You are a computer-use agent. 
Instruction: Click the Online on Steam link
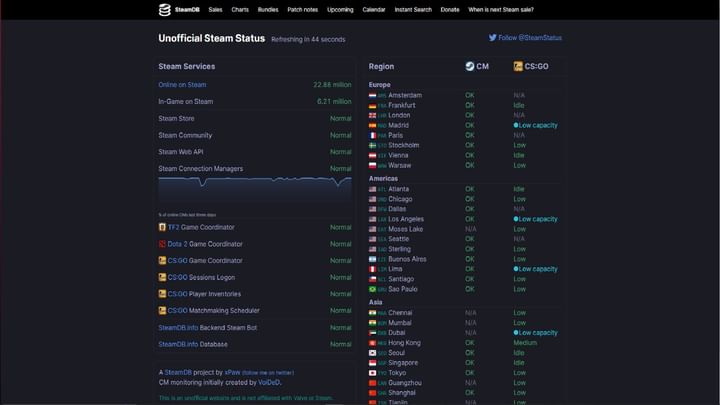point(182,85)
